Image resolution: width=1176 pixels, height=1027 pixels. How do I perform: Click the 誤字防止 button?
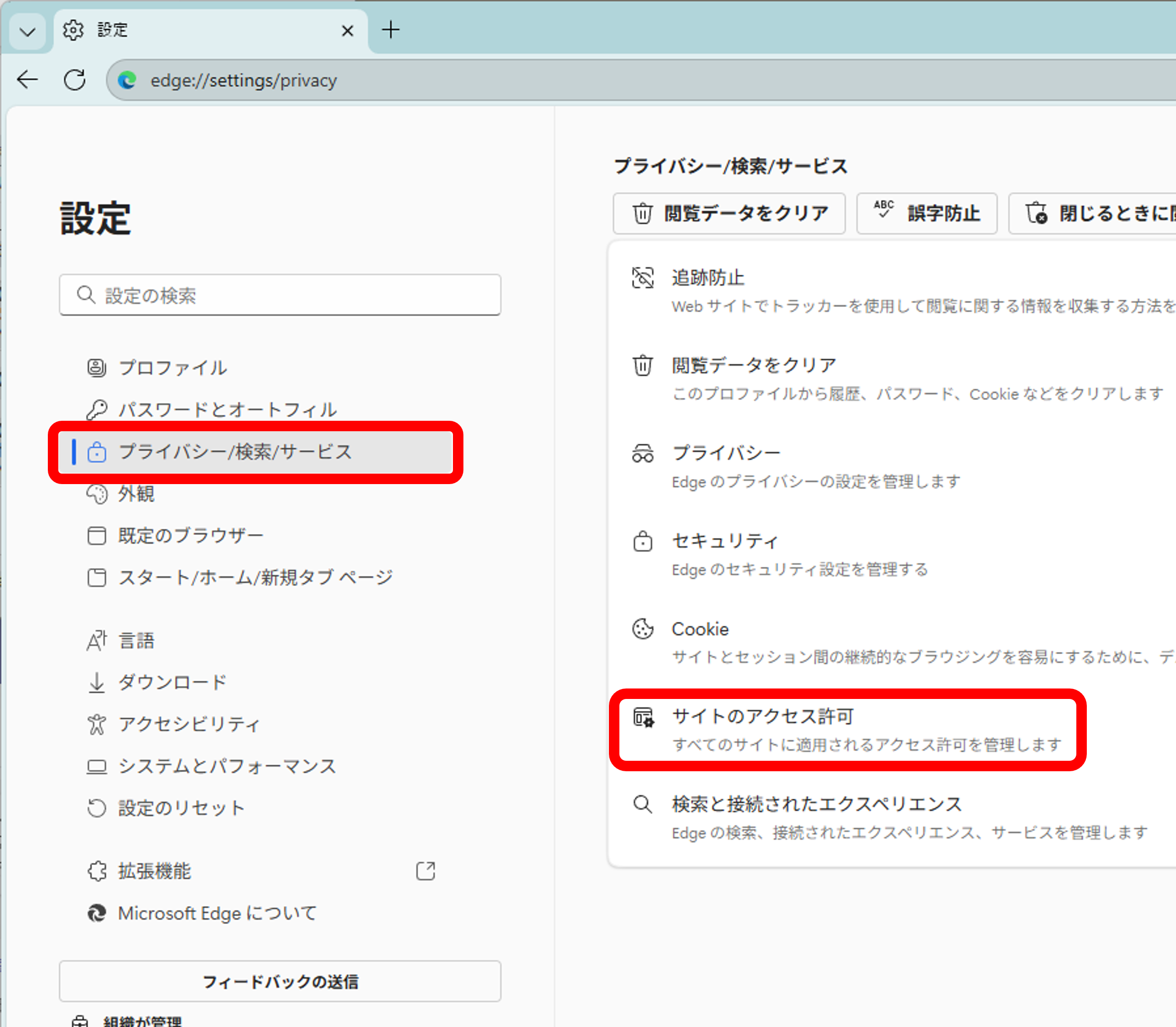926,213
